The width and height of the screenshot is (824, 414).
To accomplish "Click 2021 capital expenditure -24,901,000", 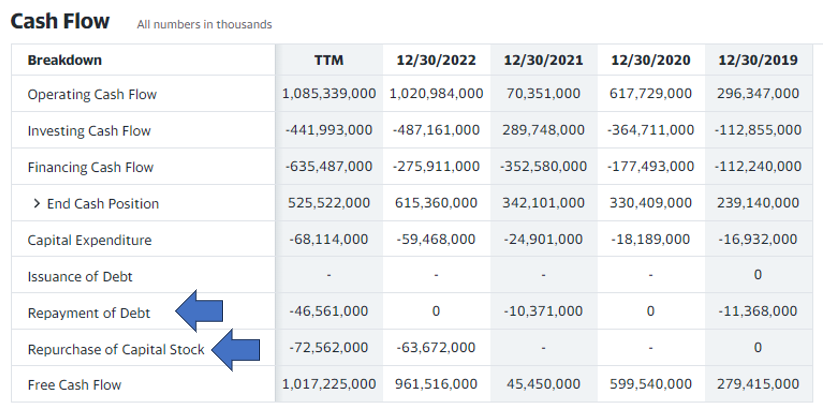I will 543,240.
